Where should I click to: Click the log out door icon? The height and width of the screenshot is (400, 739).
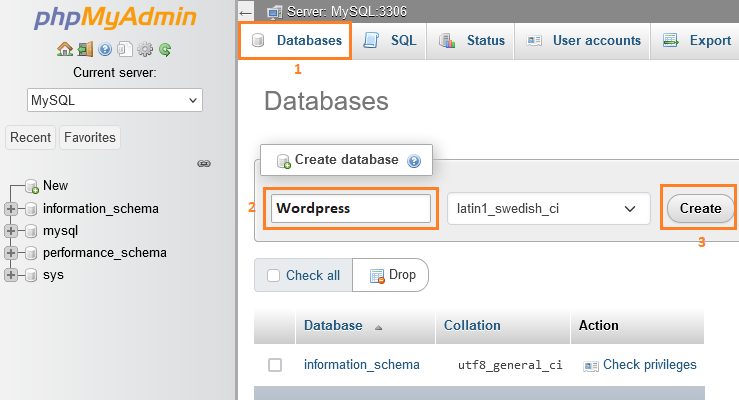tap(85, 49)
